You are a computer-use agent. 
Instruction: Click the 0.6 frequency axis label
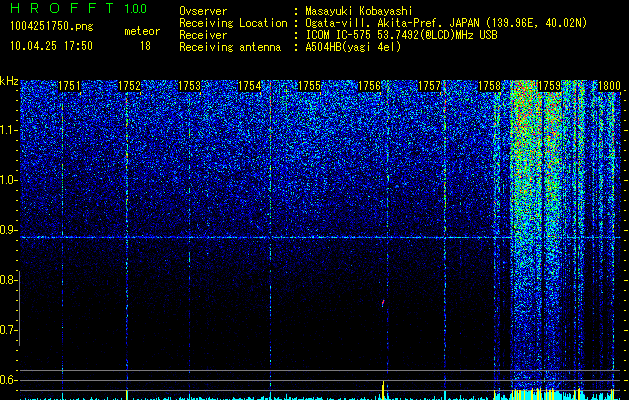[8, 380]
